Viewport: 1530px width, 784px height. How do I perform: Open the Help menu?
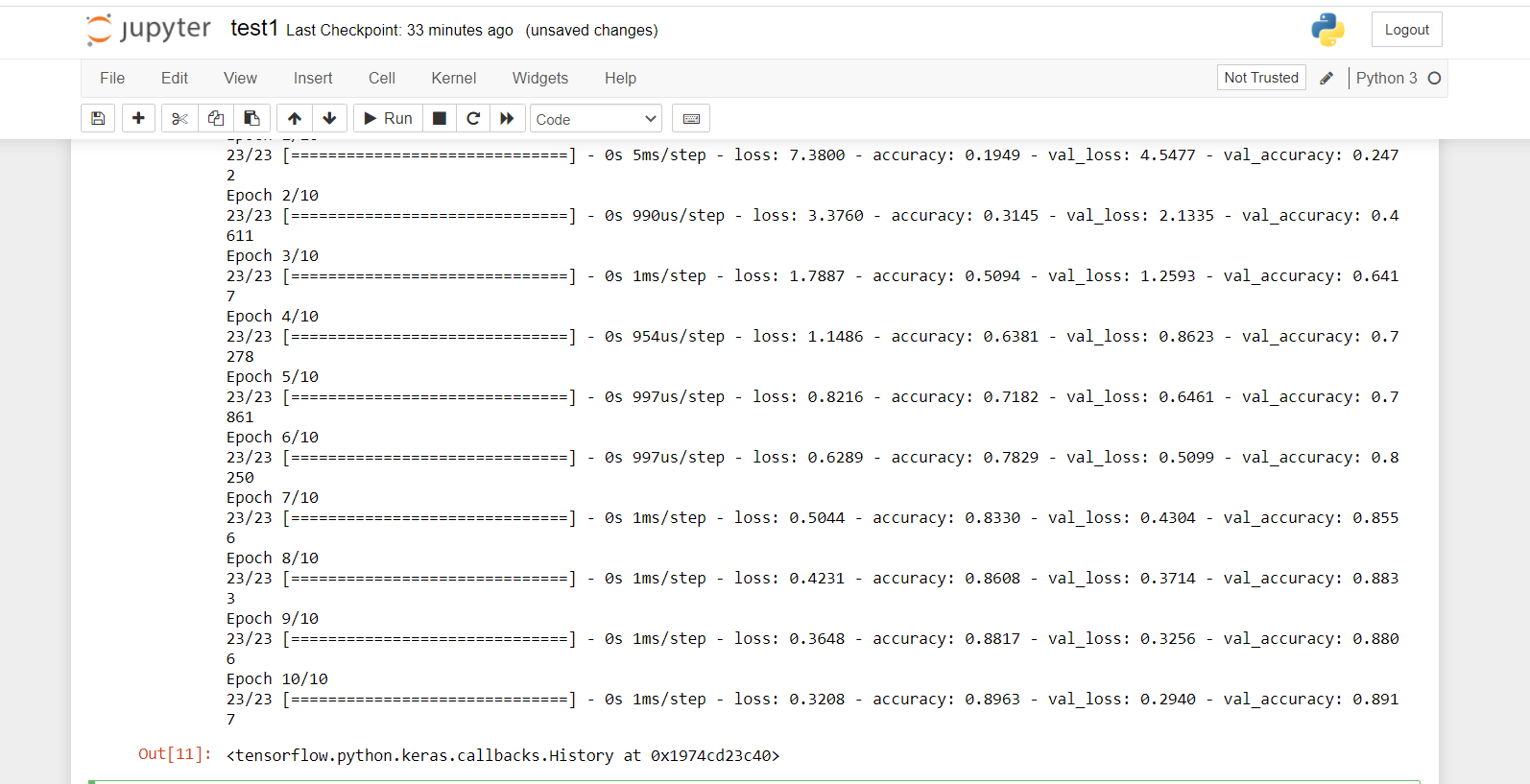point(620,78)
